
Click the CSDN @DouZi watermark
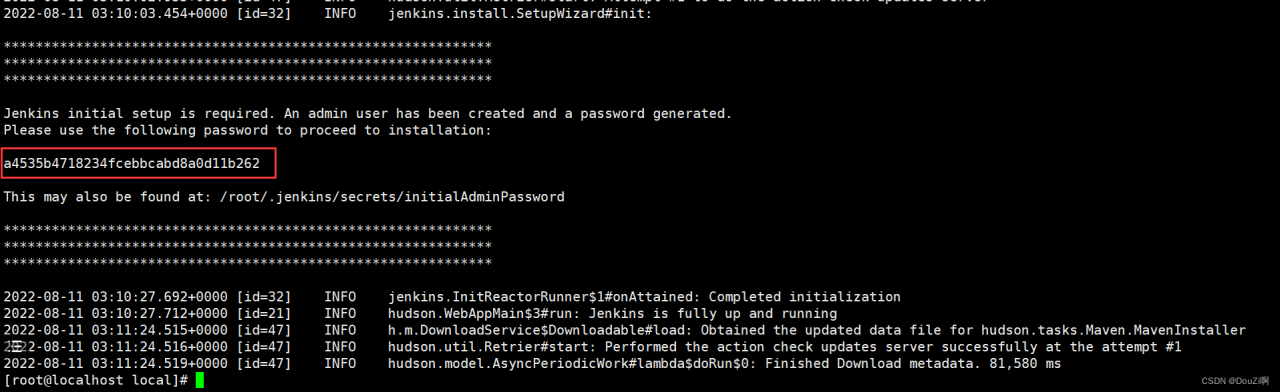point(1235,381)
